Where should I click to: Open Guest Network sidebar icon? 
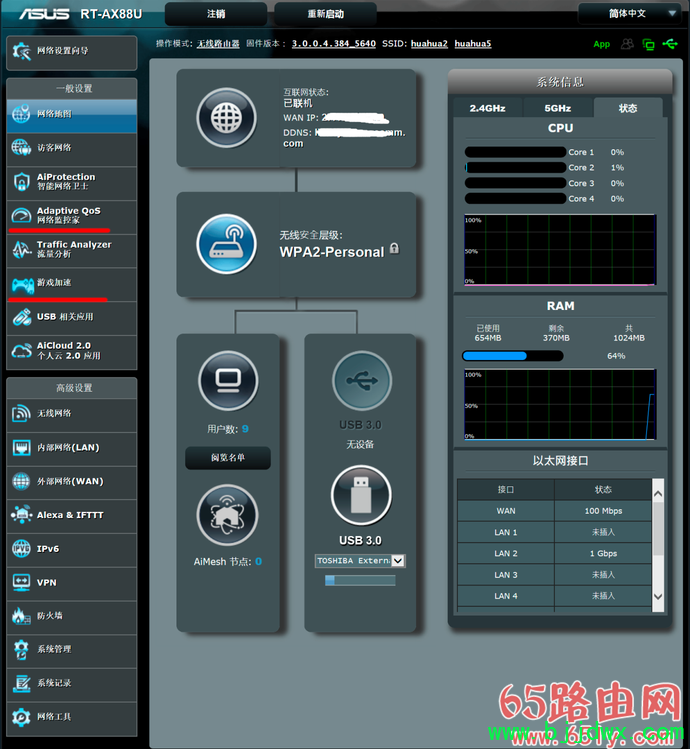pyautogui.click(x=21, y=148)
